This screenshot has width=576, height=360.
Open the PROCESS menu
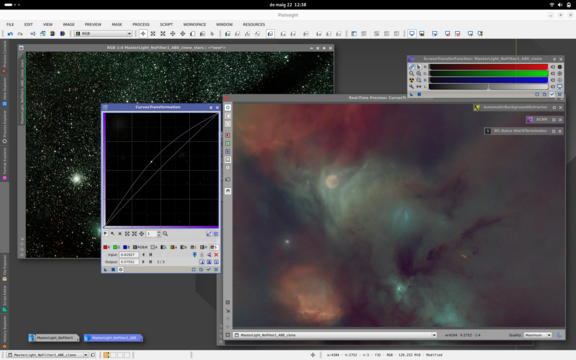tap(141, 24)
